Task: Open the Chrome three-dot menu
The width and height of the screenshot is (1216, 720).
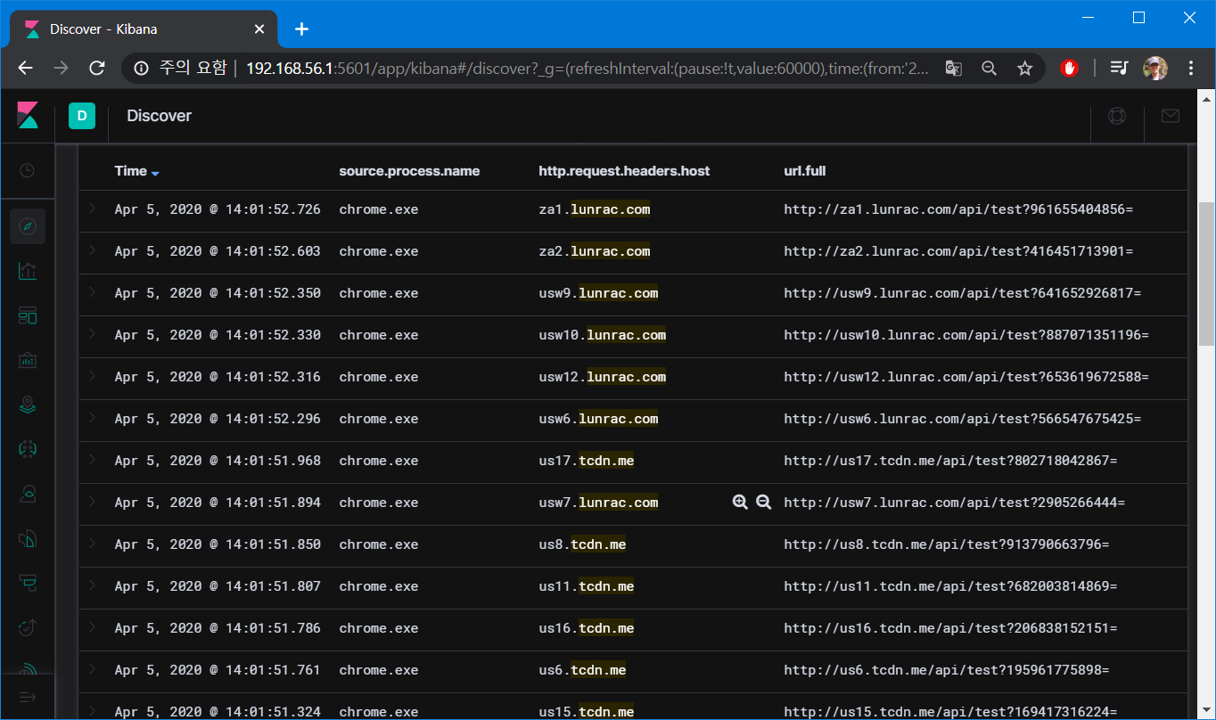Action: click(1191, 68)
